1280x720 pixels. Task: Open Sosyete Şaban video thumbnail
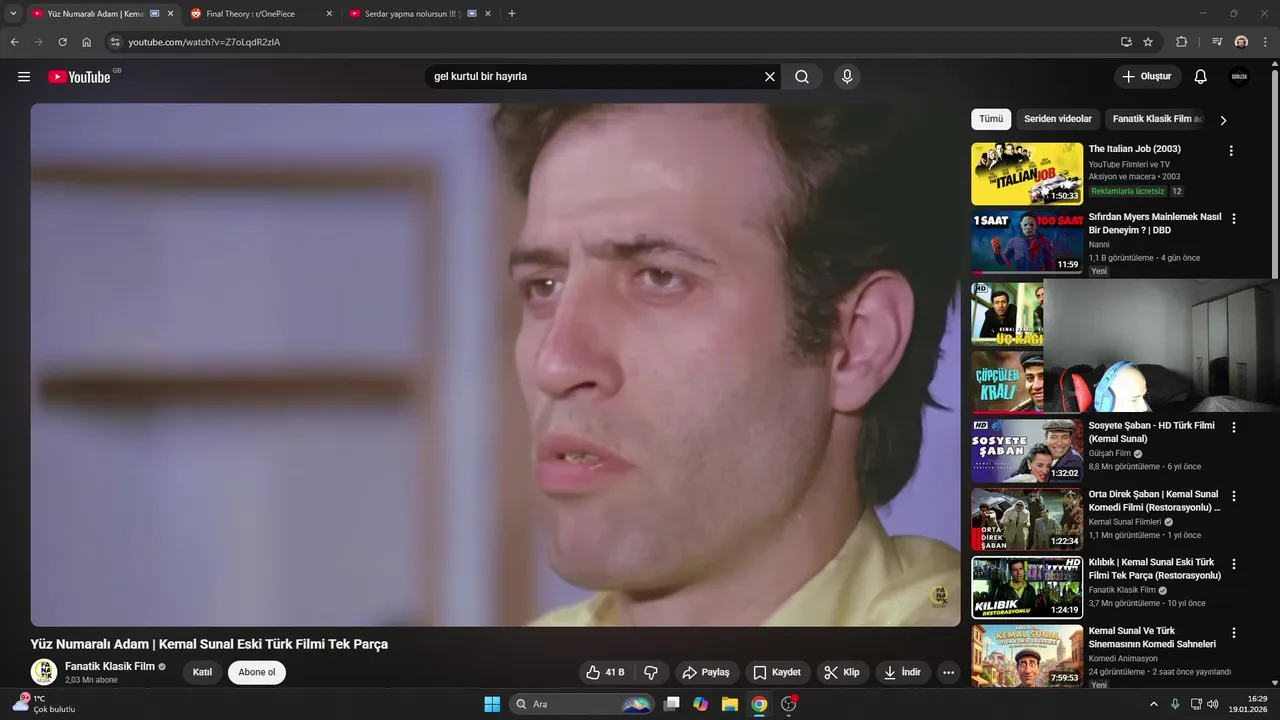(1027, 451)
